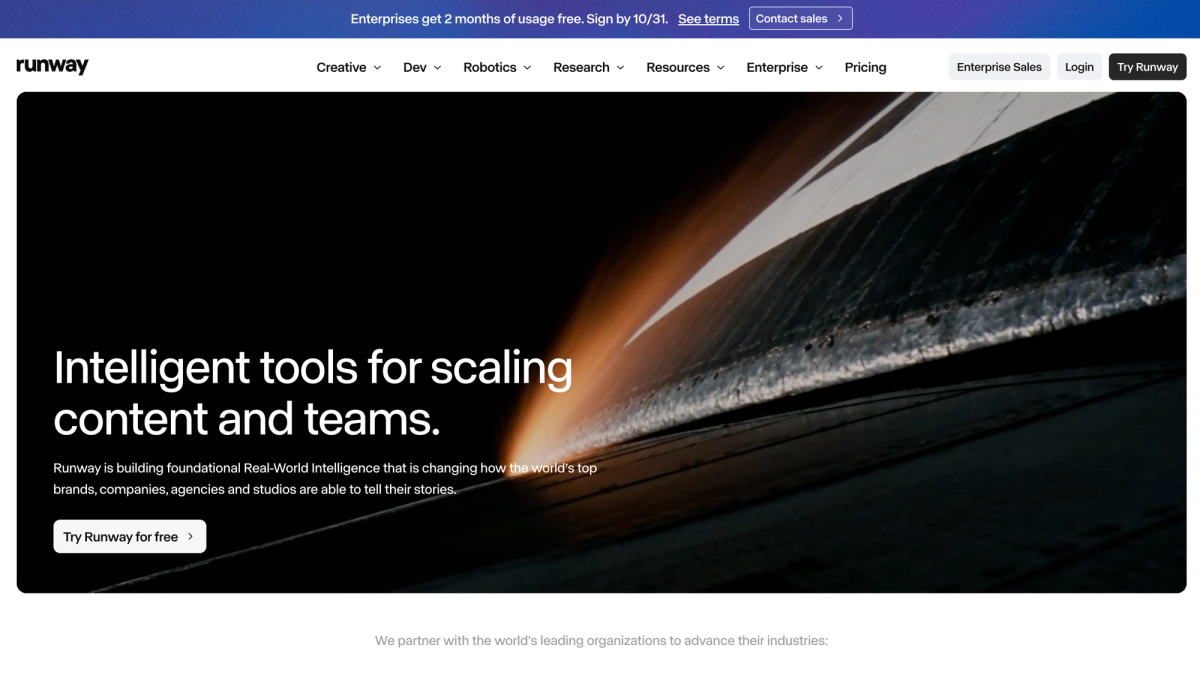Open the Research nav item
Viewport: 1200px width, 675px height.
click(x=589, y=67)
